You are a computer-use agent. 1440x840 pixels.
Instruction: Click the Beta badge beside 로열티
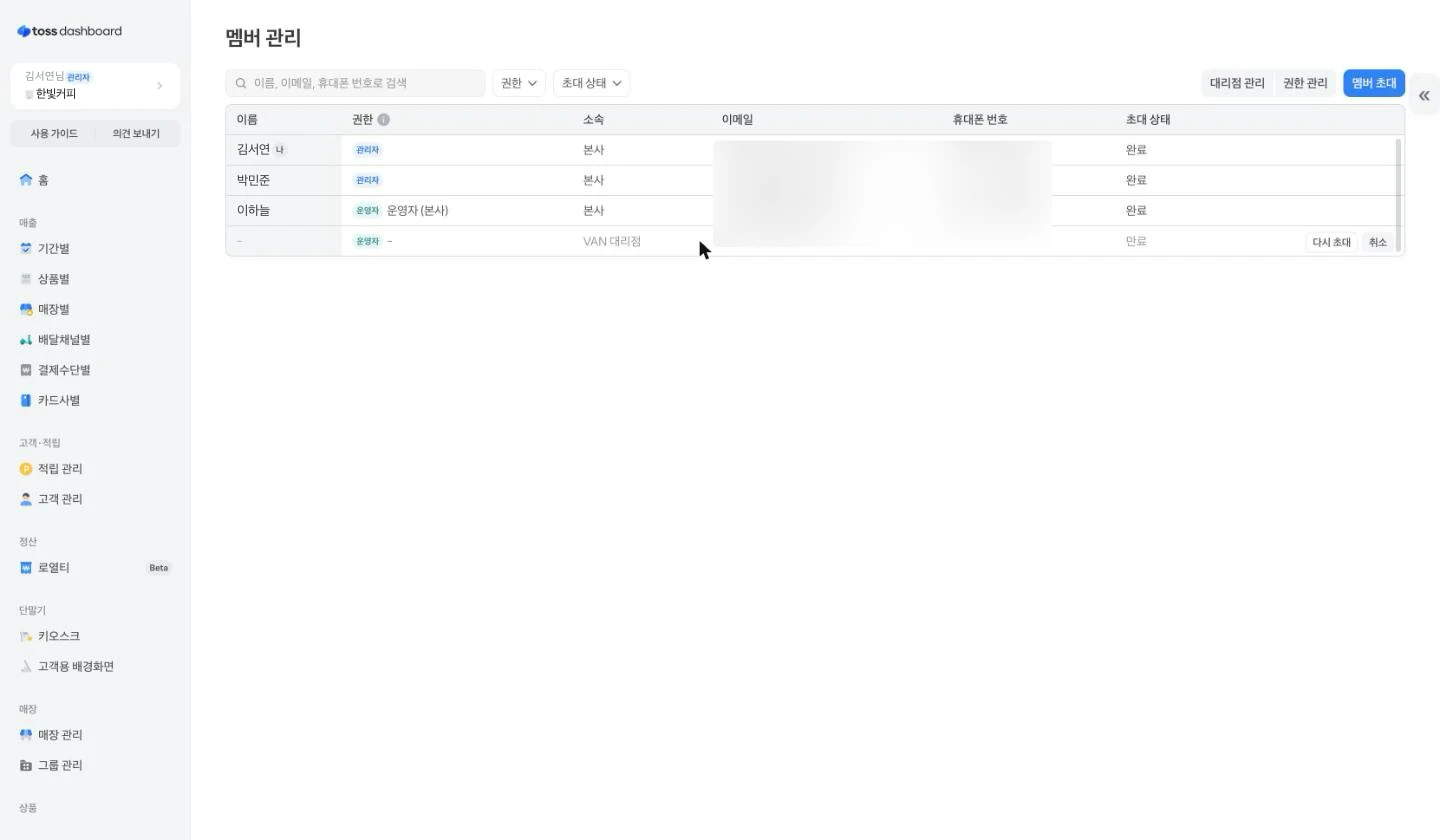[158, 568]
